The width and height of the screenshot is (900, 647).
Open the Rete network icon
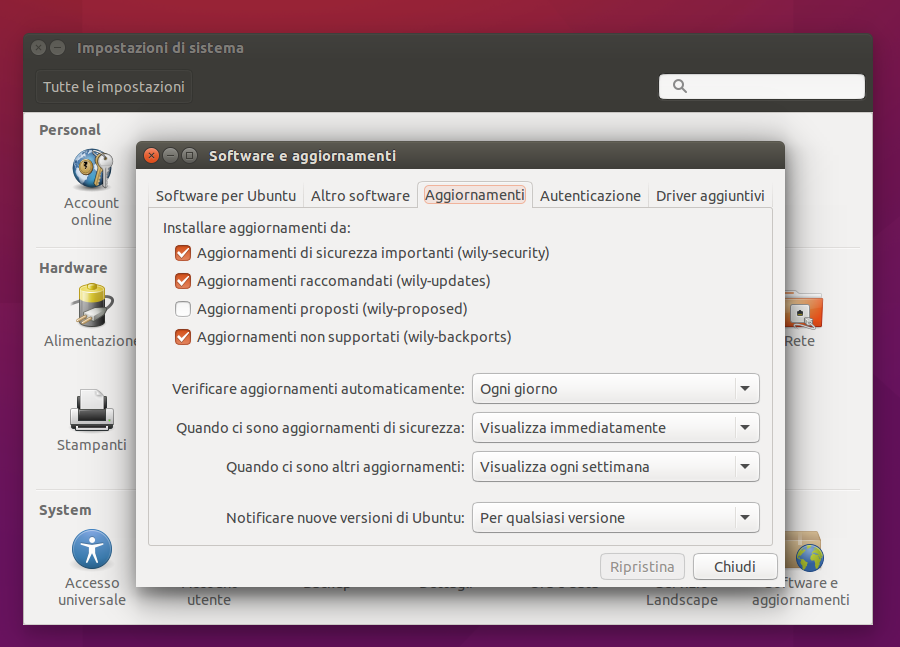[x=803, y=310]
